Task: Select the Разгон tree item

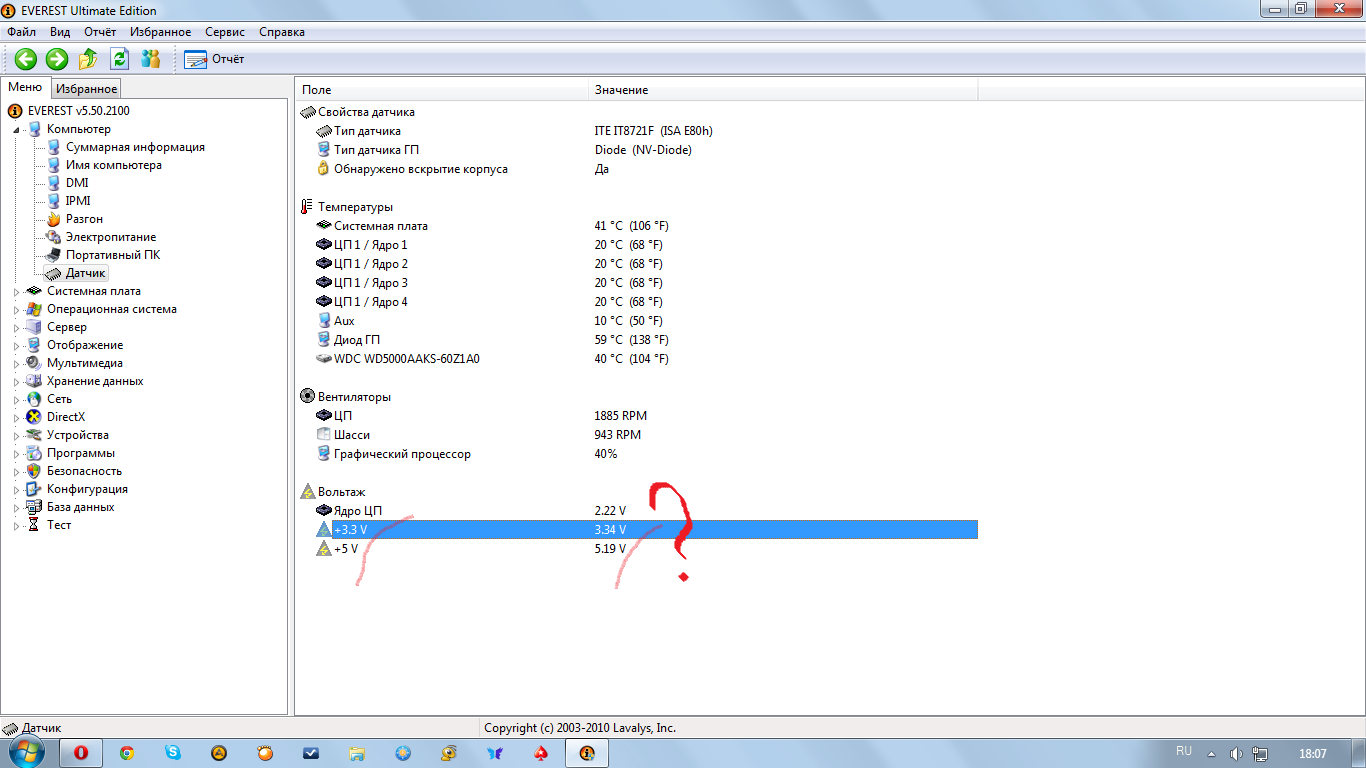Action: pos(84,219)
